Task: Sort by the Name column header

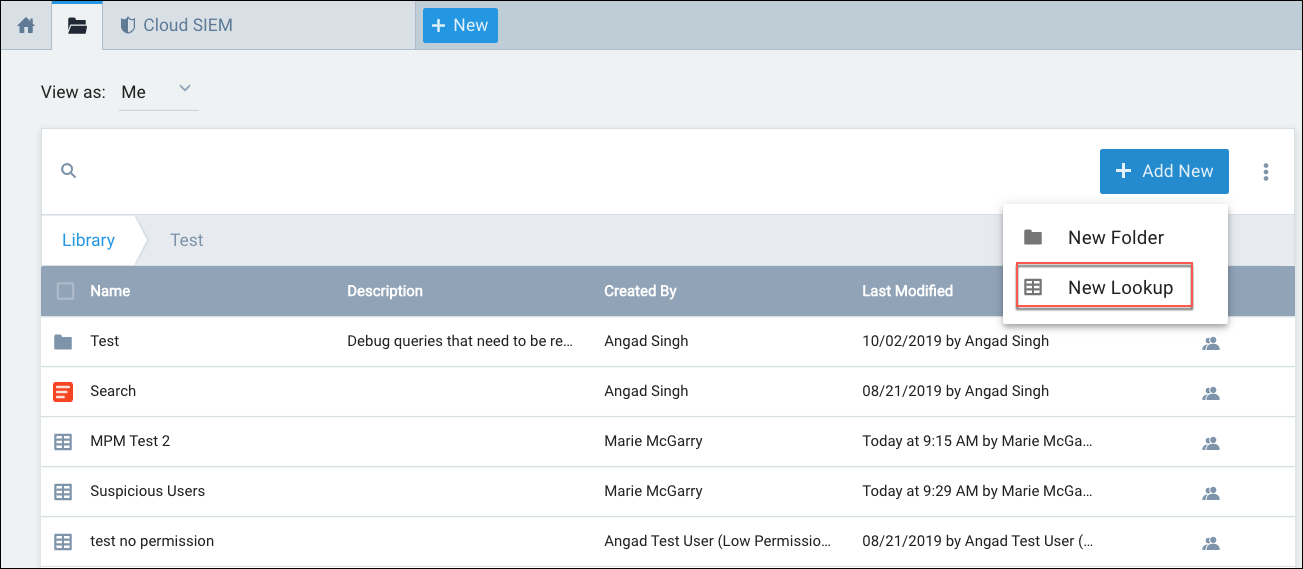Action: pos(110,291)
